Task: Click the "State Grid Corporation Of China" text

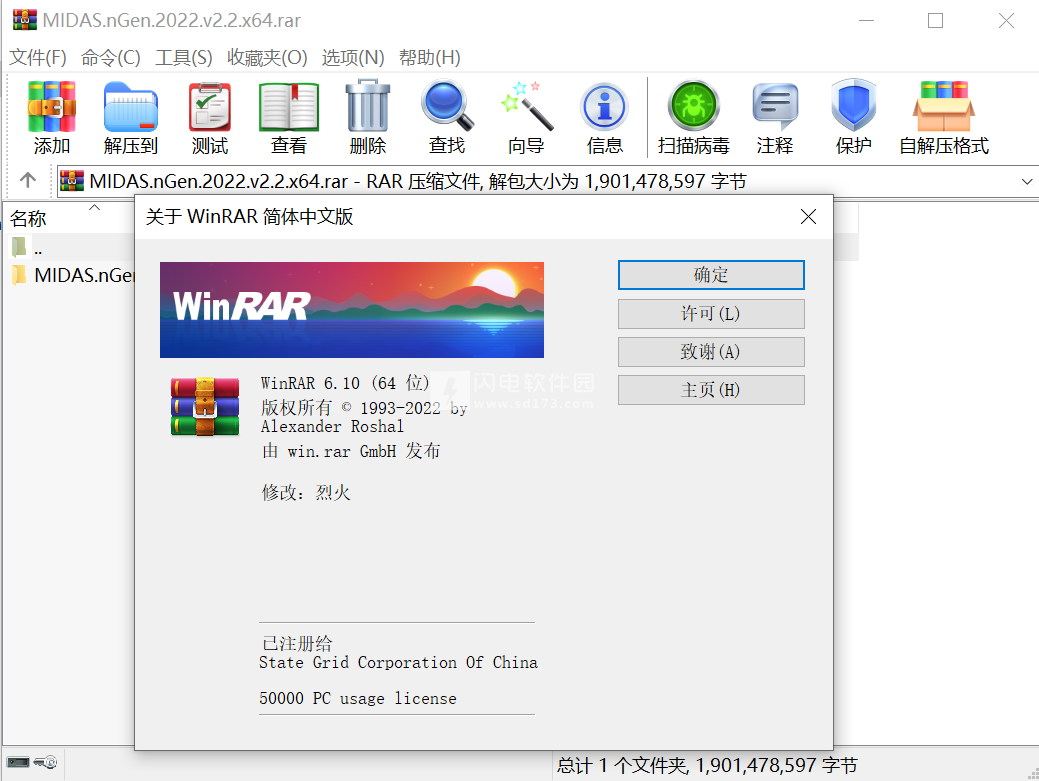Action: pyautogui.click(x=398, y=662)
